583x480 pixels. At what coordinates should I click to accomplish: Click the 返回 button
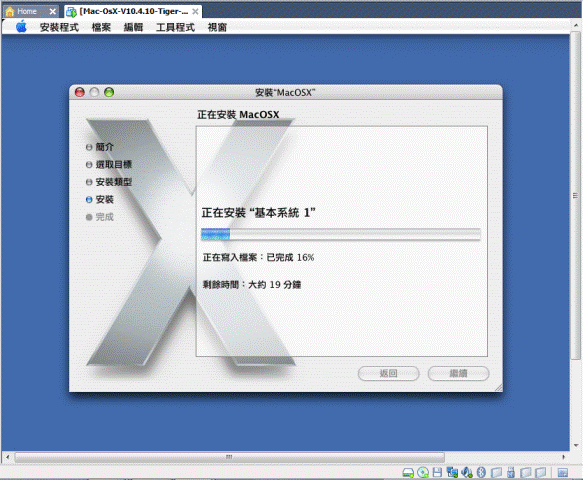click(x=389, y=373)
